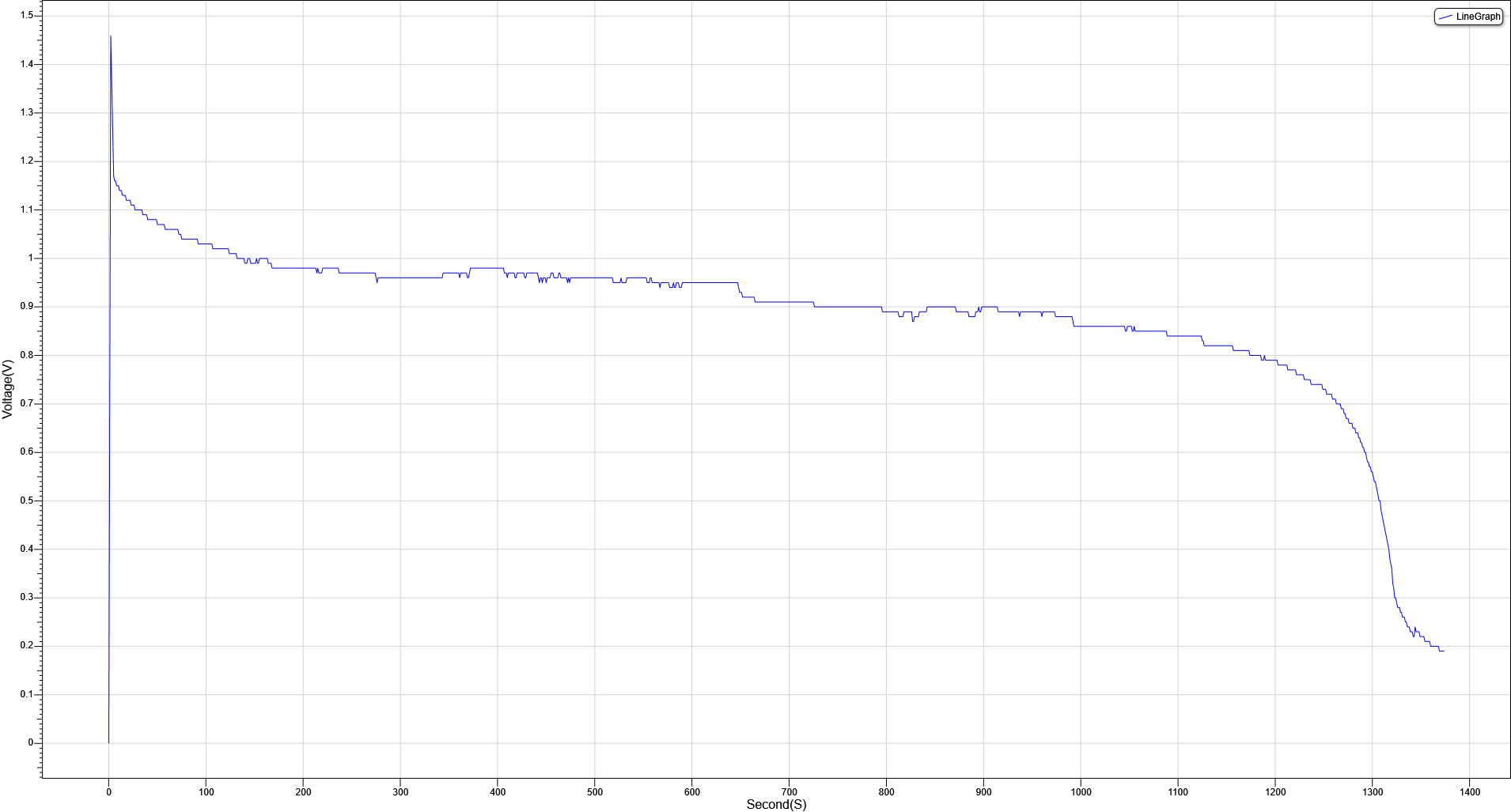Click the y-axis tick label 1.2
Viewport: 1511px width, 812px height.
27,161
